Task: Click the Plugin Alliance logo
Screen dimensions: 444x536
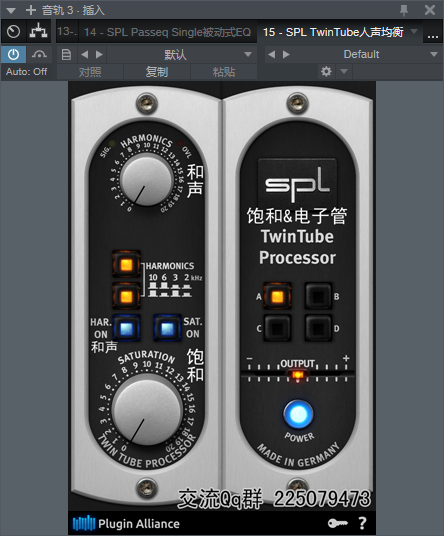Action: coord(126,524)
